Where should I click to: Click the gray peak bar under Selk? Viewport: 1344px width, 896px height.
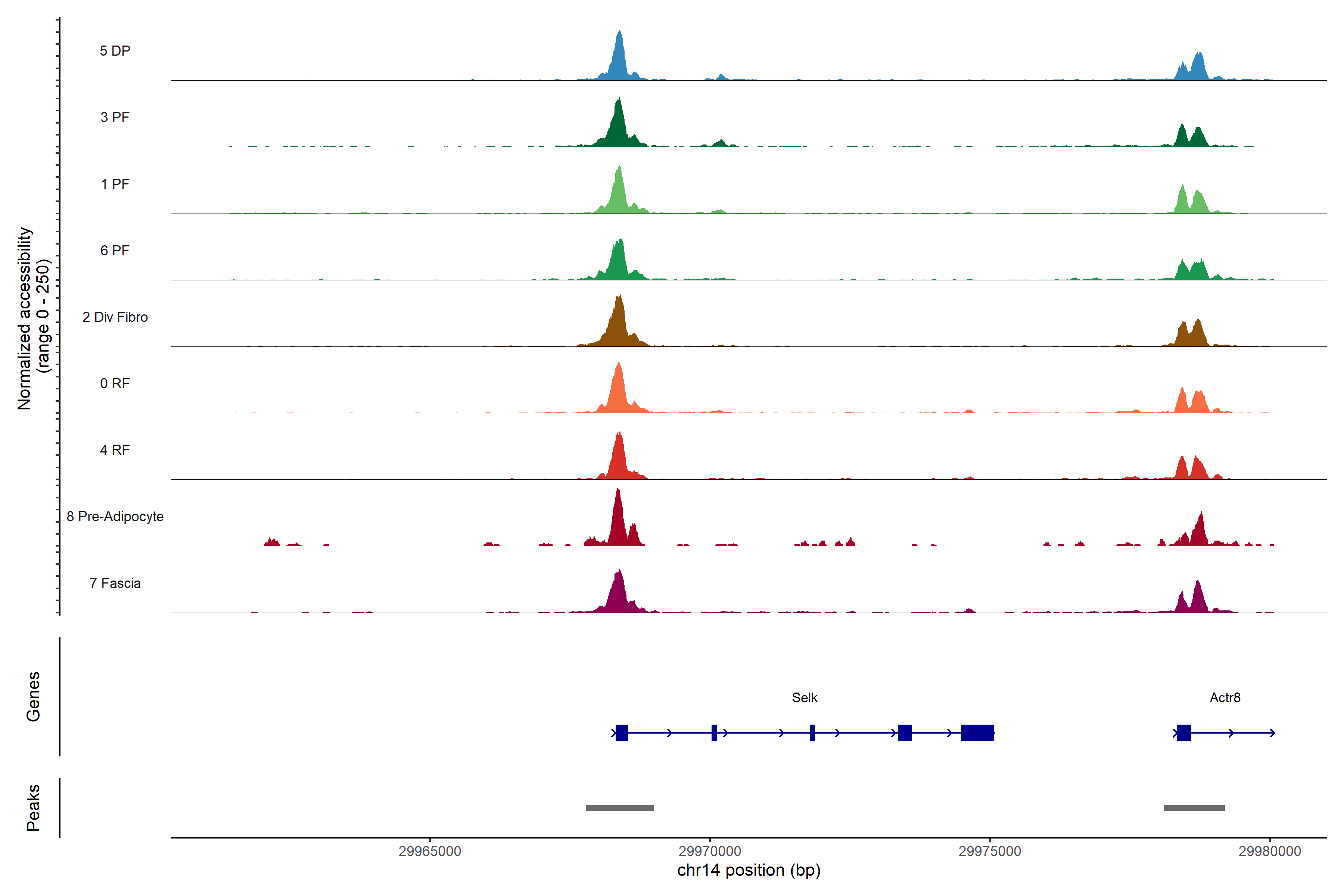pos(619,808)
